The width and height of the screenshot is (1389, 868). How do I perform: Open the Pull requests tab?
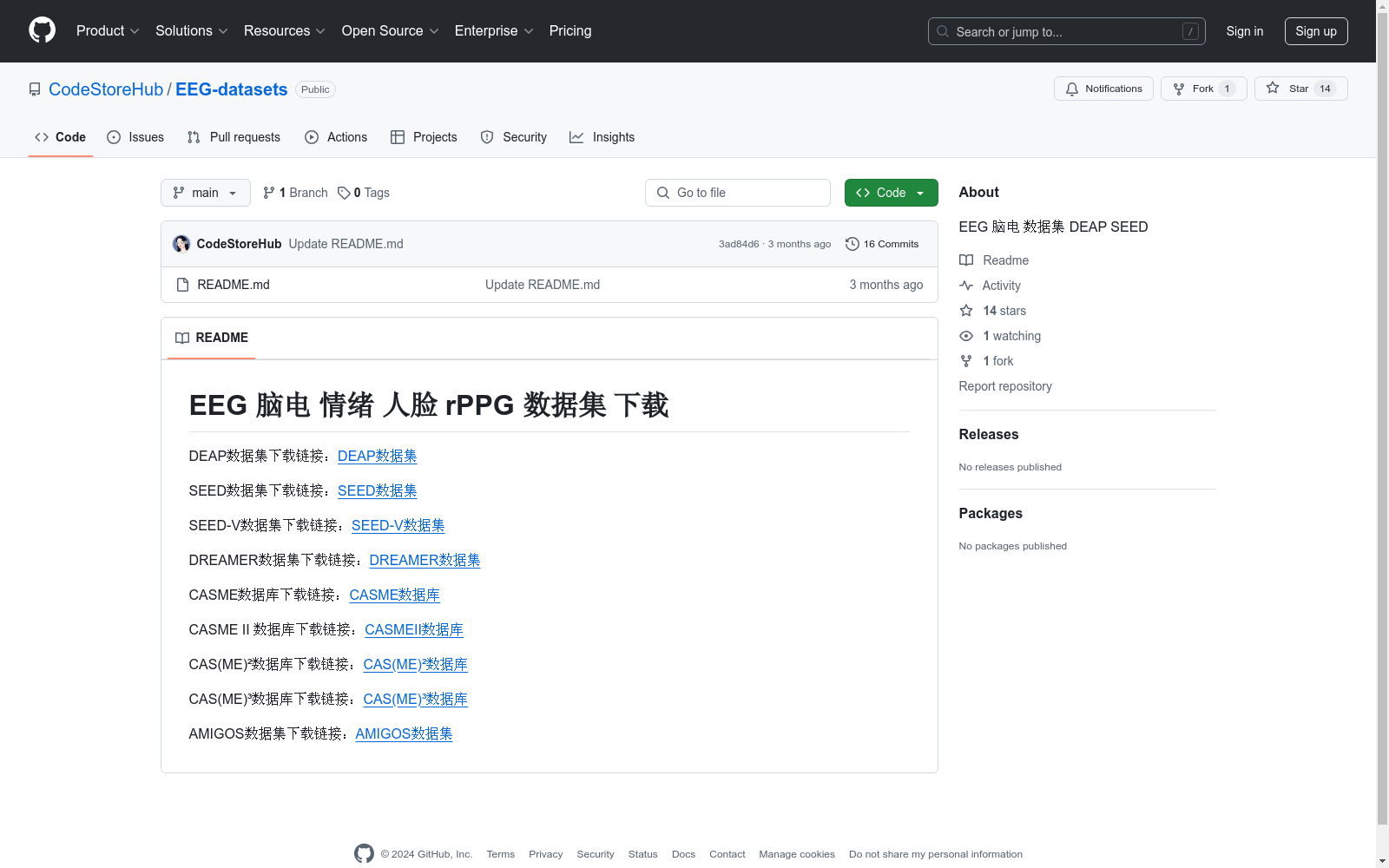click(234, 137)
